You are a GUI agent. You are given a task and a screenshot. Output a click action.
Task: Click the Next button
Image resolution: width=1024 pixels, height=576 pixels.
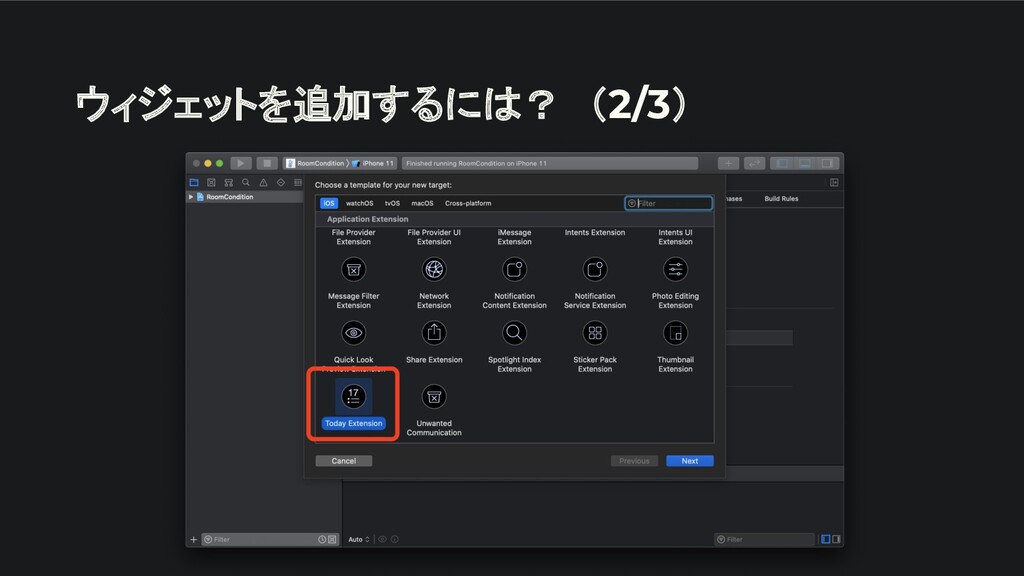pyautogui.click(x=690, y=461)
